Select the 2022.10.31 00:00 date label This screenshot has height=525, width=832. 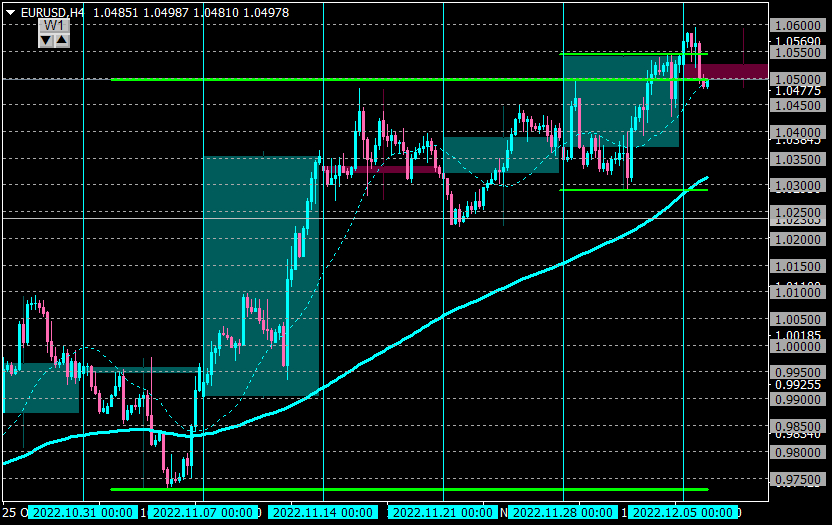tap(83, 513)
